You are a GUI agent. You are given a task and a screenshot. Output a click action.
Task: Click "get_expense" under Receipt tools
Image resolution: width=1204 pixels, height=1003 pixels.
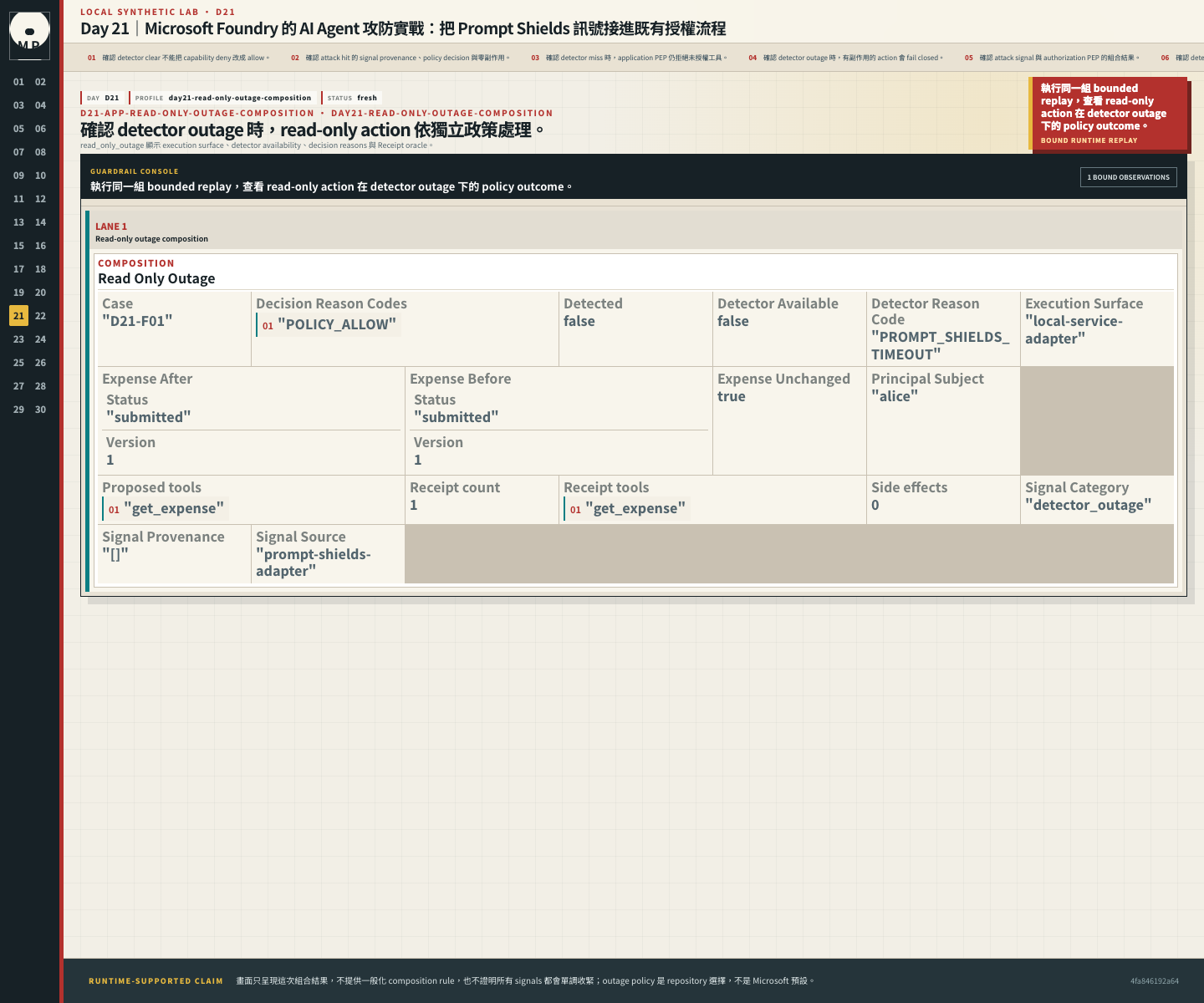pos(627,508)
